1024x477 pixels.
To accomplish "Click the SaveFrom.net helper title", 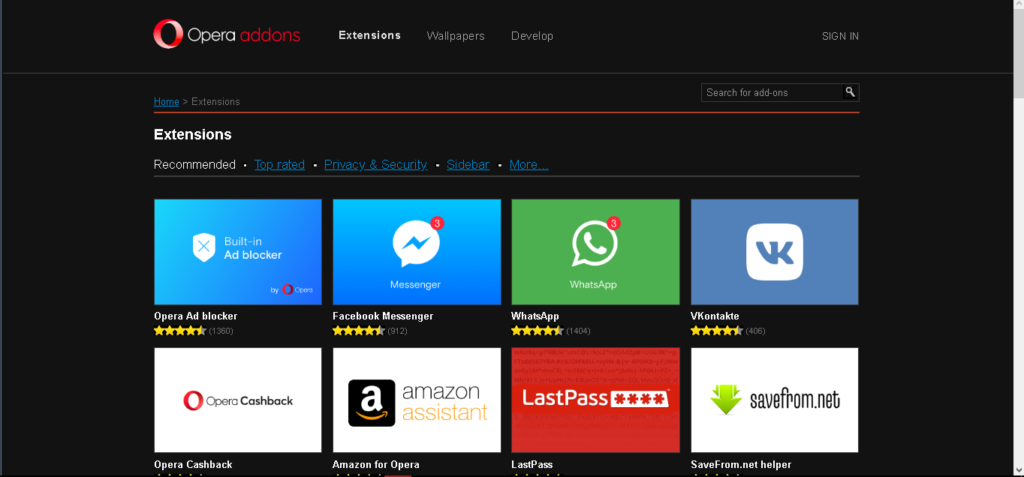I will pyautogui.click(x=741, y=465).
